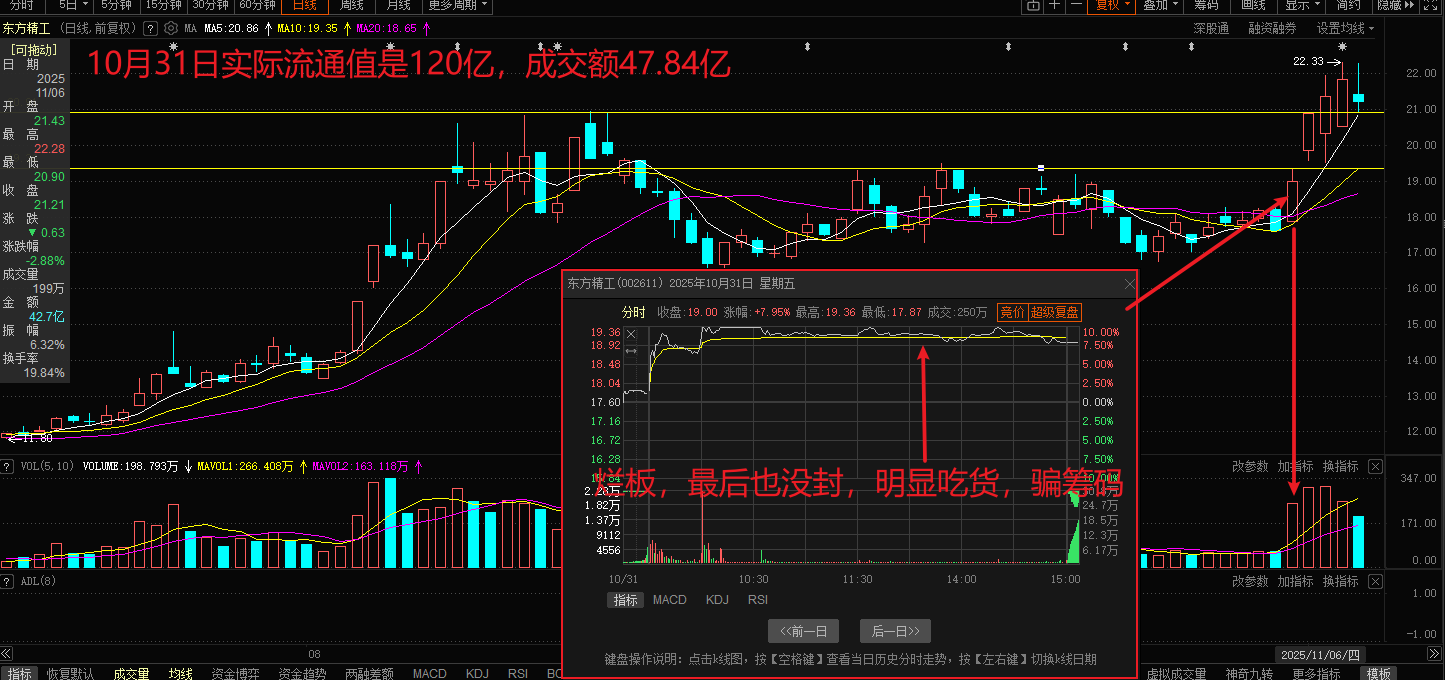This screenshot has width=1445, height=680.
Task: Select the 两融差额 indicator in the bottom bar
Action: pyautogui.click(x=369, y=673)
